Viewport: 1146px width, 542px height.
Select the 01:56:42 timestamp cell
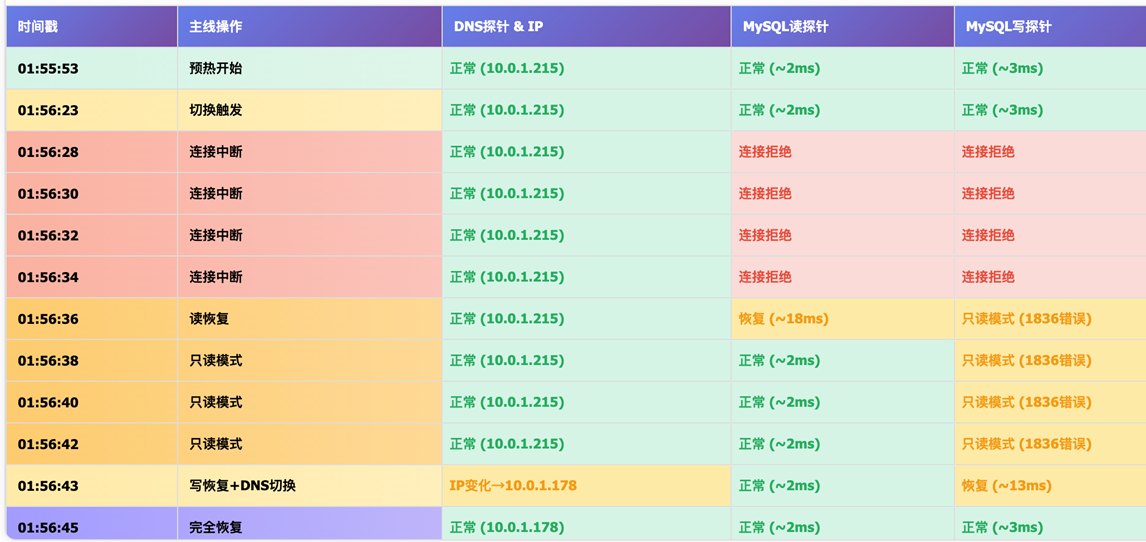point(48,444)
